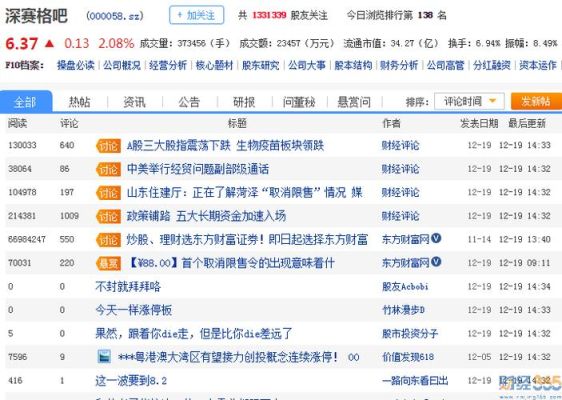The width and height of the screenshot is (562, 400).
Task: Open the 财务分析 F10 link
Action: (399, 65)
